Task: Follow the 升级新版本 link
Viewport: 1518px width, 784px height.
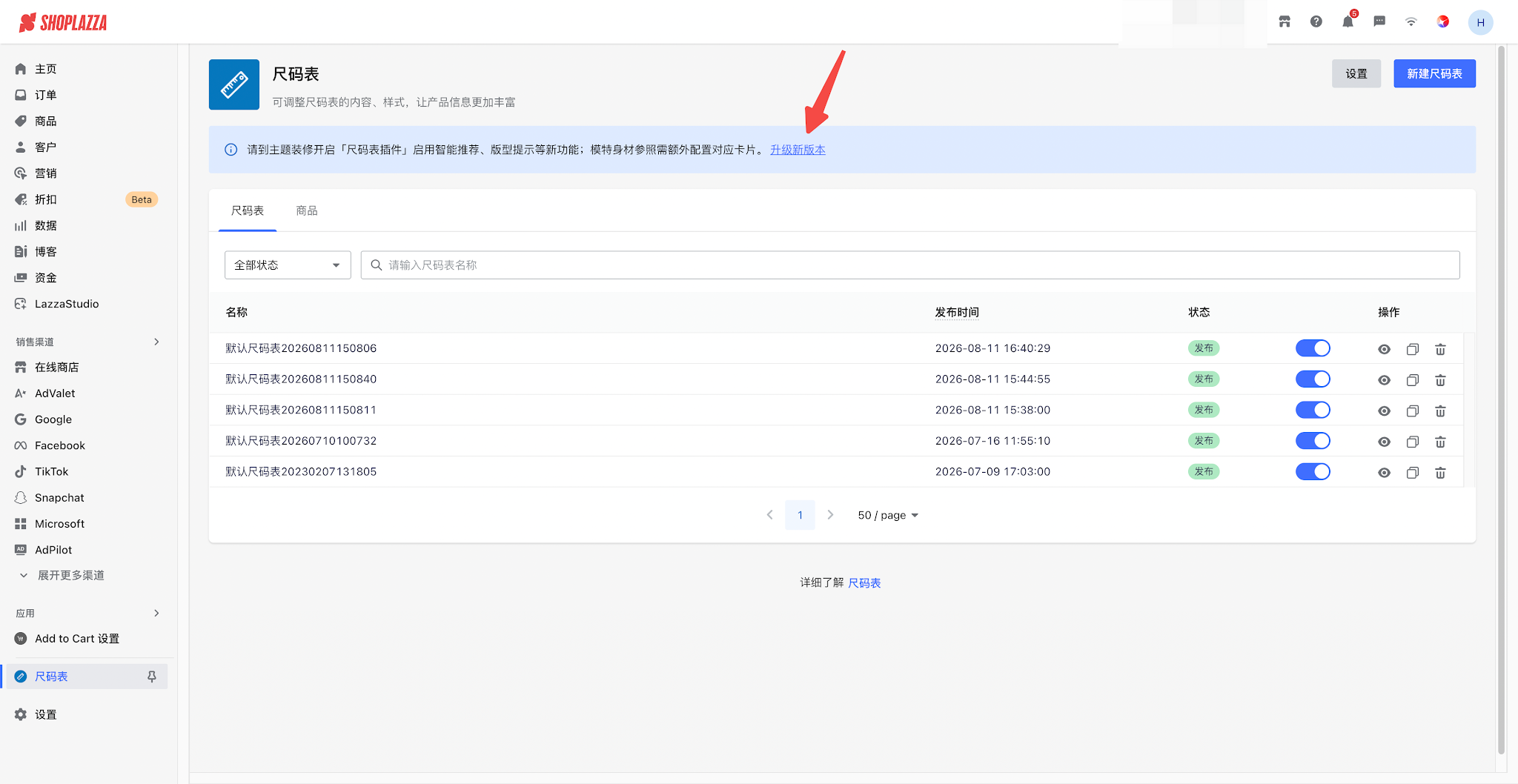Action: 798,150
